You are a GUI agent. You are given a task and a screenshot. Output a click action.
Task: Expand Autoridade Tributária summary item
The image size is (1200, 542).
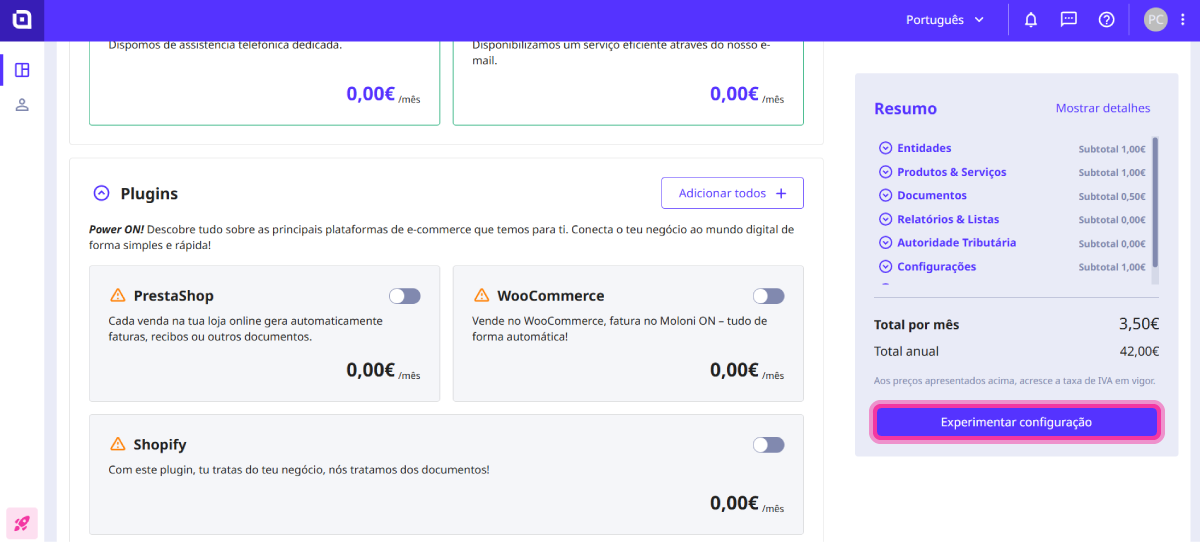click(956, 243)
